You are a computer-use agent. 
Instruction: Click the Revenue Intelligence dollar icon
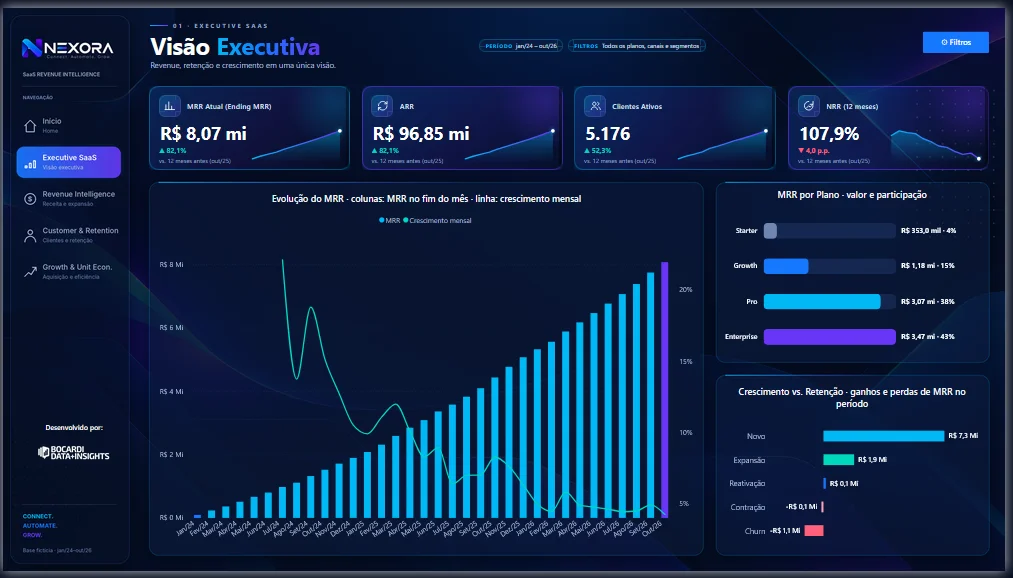(x=30, y=199)
